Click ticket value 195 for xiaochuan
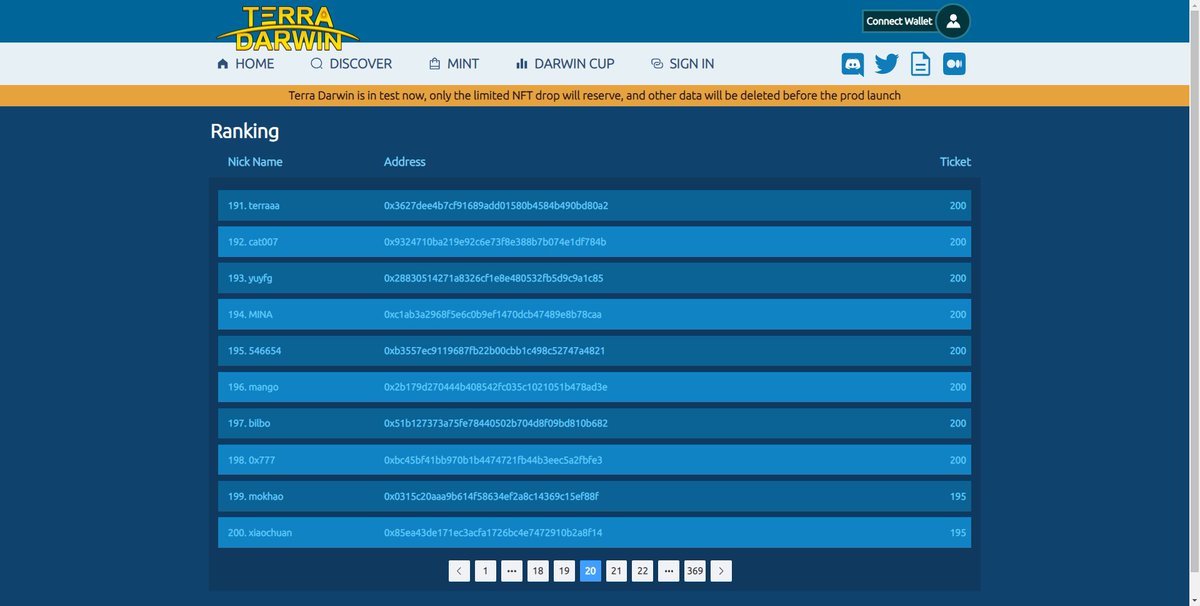 (958, 533)
